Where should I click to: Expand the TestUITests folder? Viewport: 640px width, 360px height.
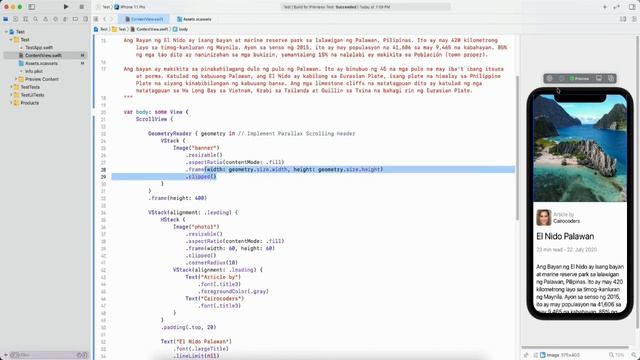click(11, 95)
